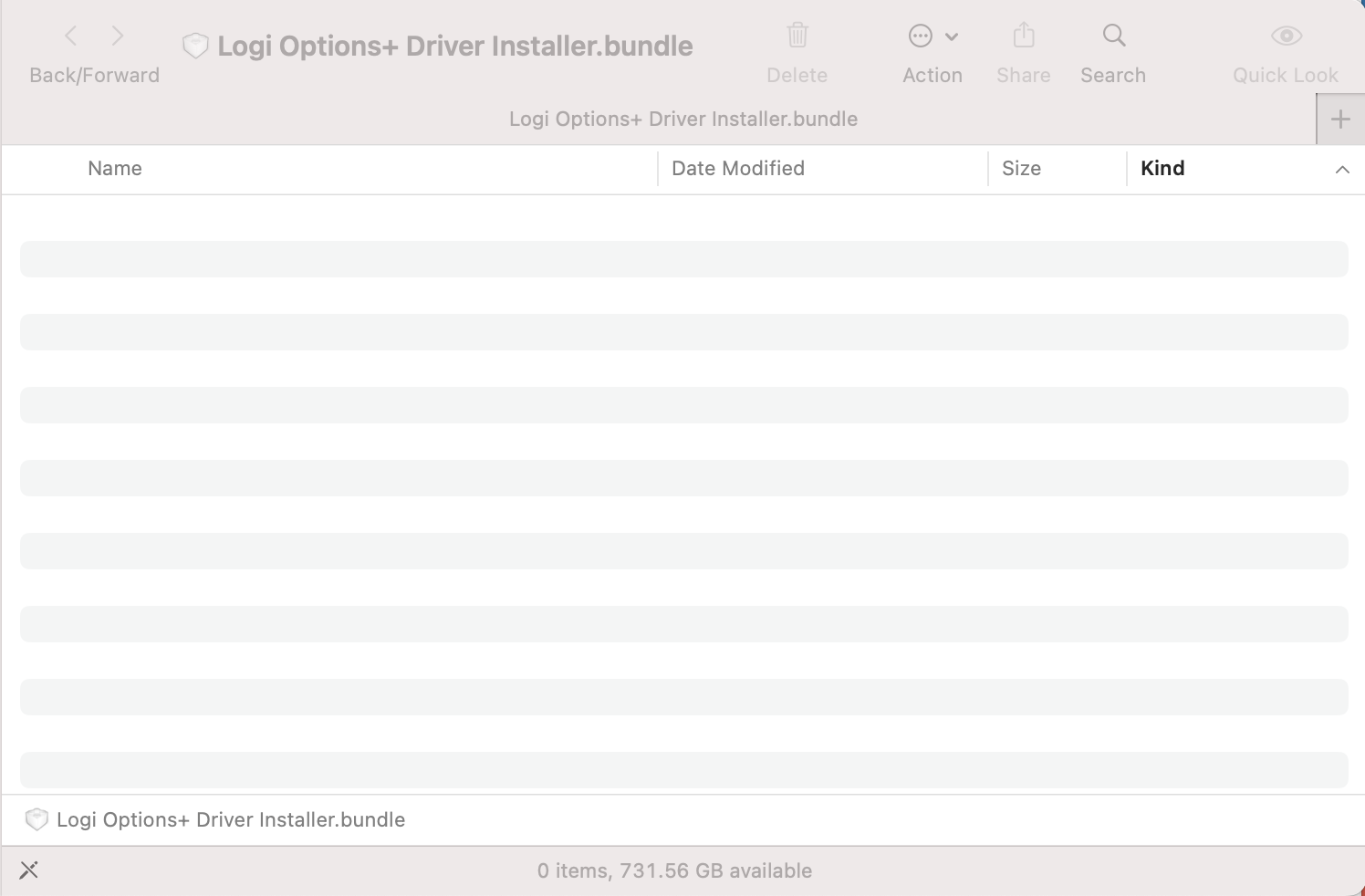The width and height of the screenshot is (1365, 896).
Task: Click the Back chevron arrow
Action: pyautogui.click(x=71, y=36)
